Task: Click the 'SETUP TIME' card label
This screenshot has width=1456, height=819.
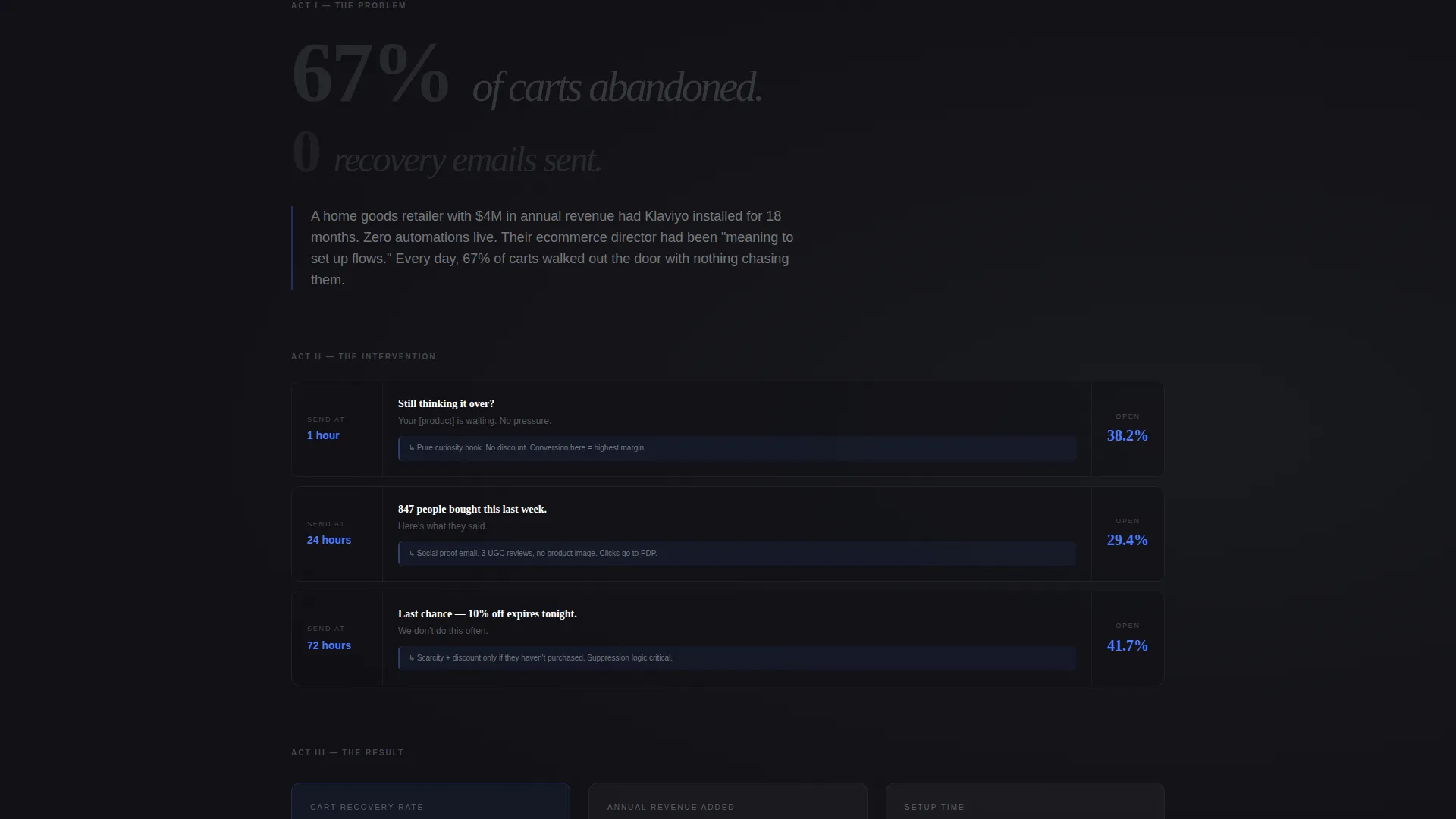Action: click(x=934, y=807)
